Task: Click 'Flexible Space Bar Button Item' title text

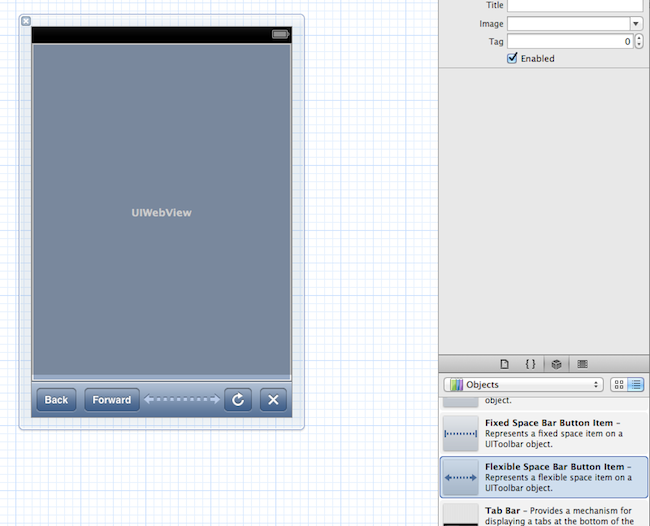Action: pyautogui.click(x=555, y=467)
